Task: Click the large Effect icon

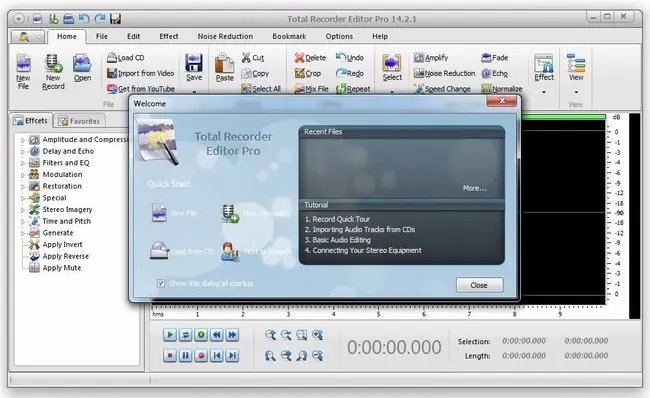Action: pos(544,67)
